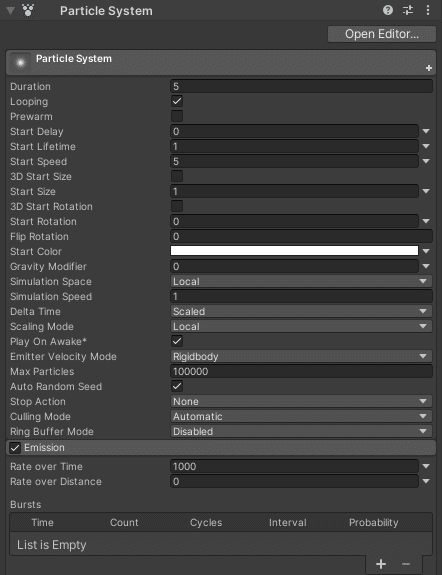
Task: Toggle the Emission module checkbox
Action: click(x=15, y=448)
